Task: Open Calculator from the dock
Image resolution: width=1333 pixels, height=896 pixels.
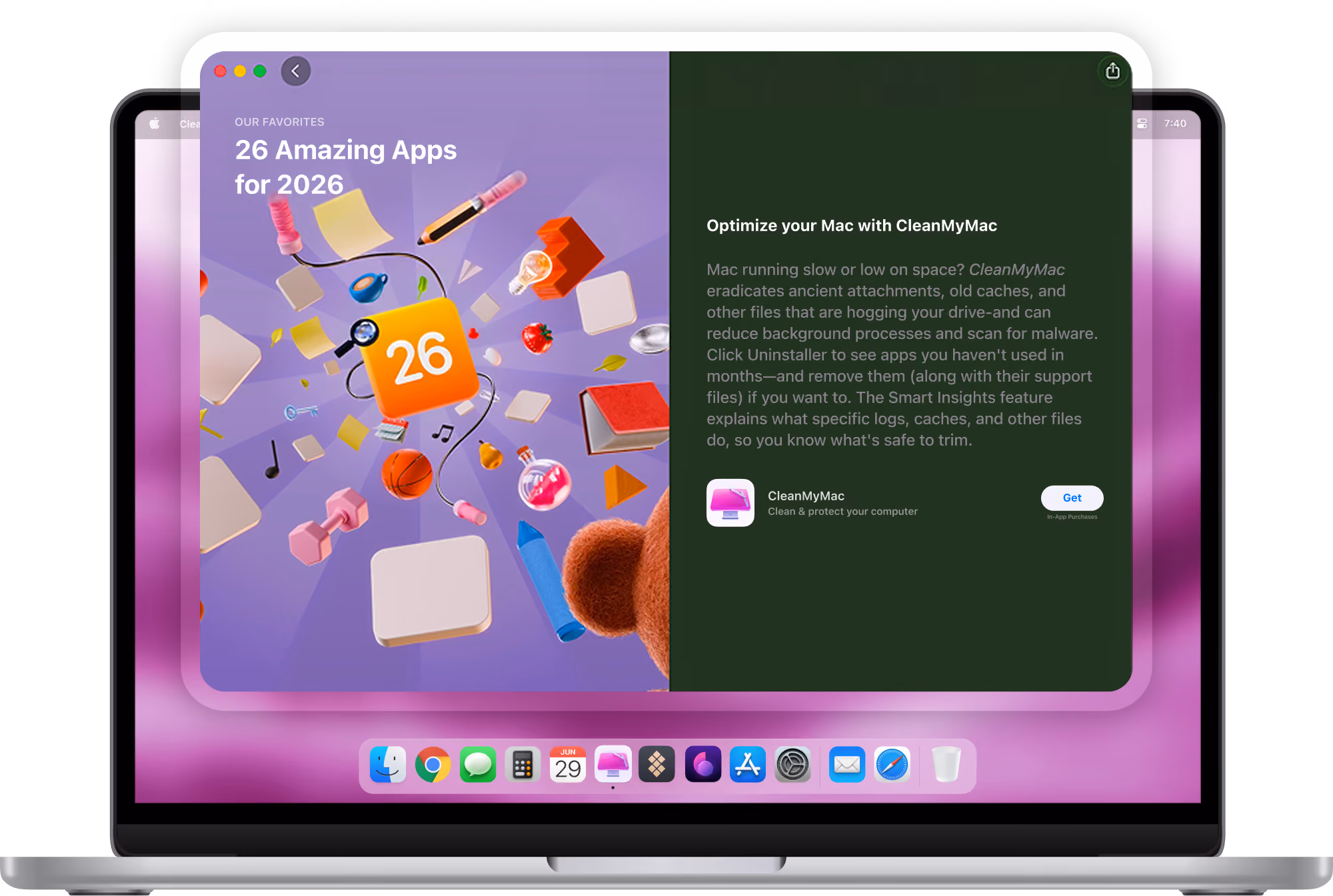Action: (523, 765)
